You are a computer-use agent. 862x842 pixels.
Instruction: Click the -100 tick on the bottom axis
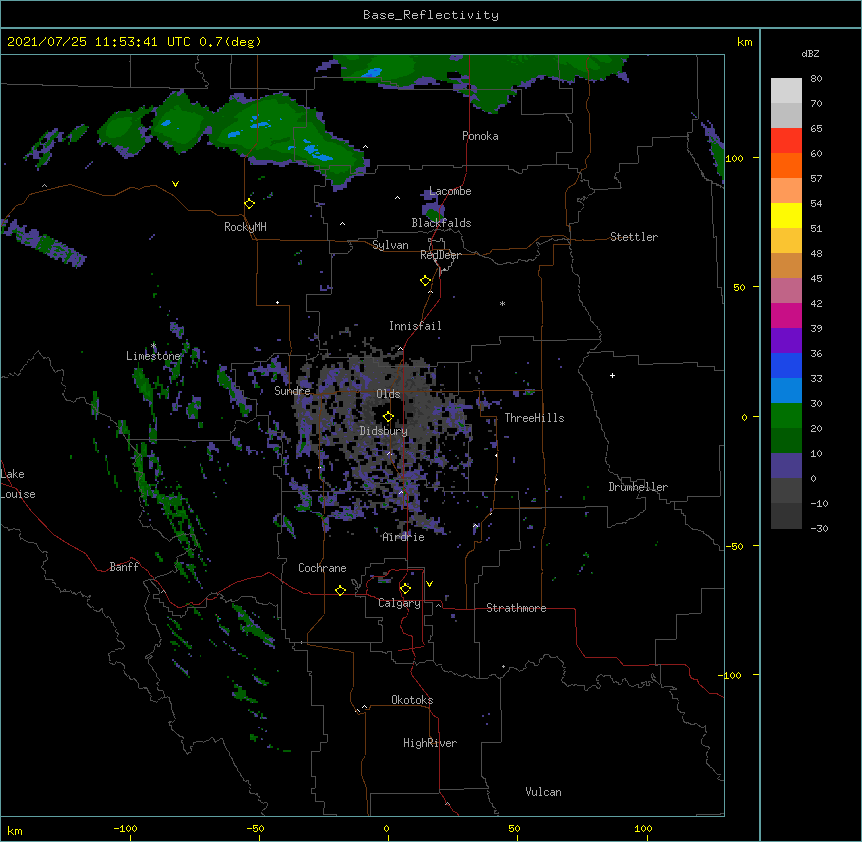125,828
